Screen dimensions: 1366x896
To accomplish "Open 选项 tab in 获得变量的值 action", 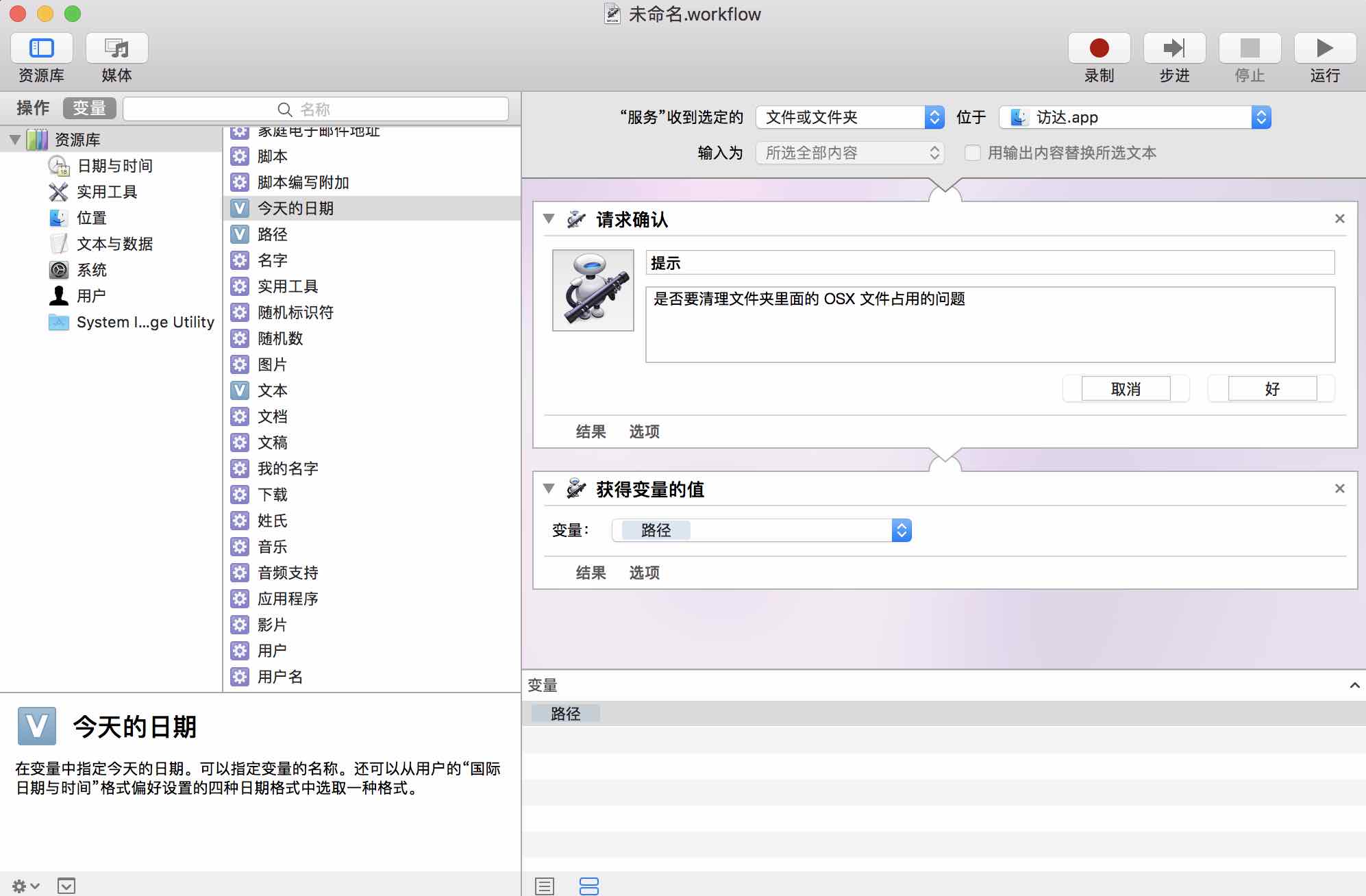I will pos(644,573).
